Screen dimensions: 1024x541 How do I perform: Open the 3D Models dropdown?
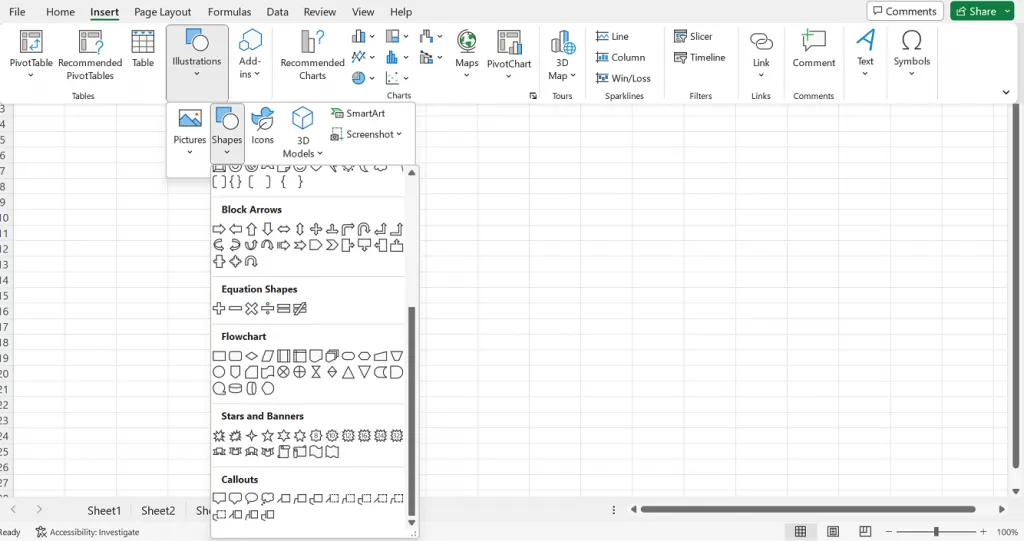click(302, 133)
